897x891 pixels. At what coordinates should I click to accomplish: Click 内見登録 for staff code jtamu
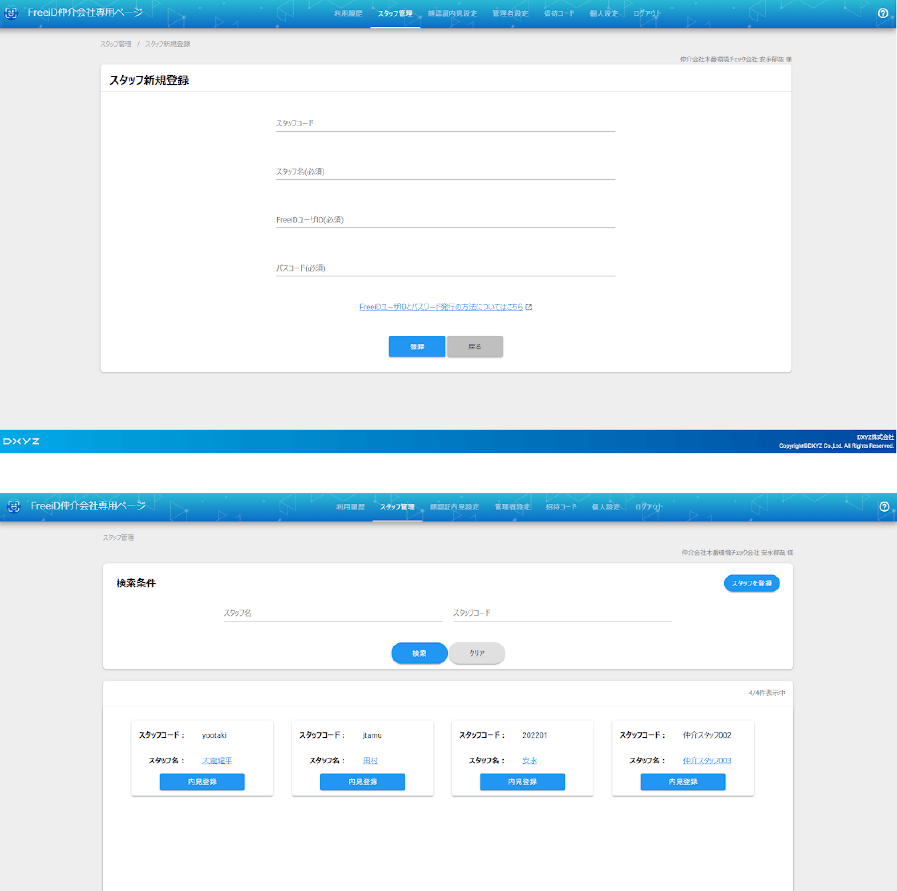[x=362, y=782]
